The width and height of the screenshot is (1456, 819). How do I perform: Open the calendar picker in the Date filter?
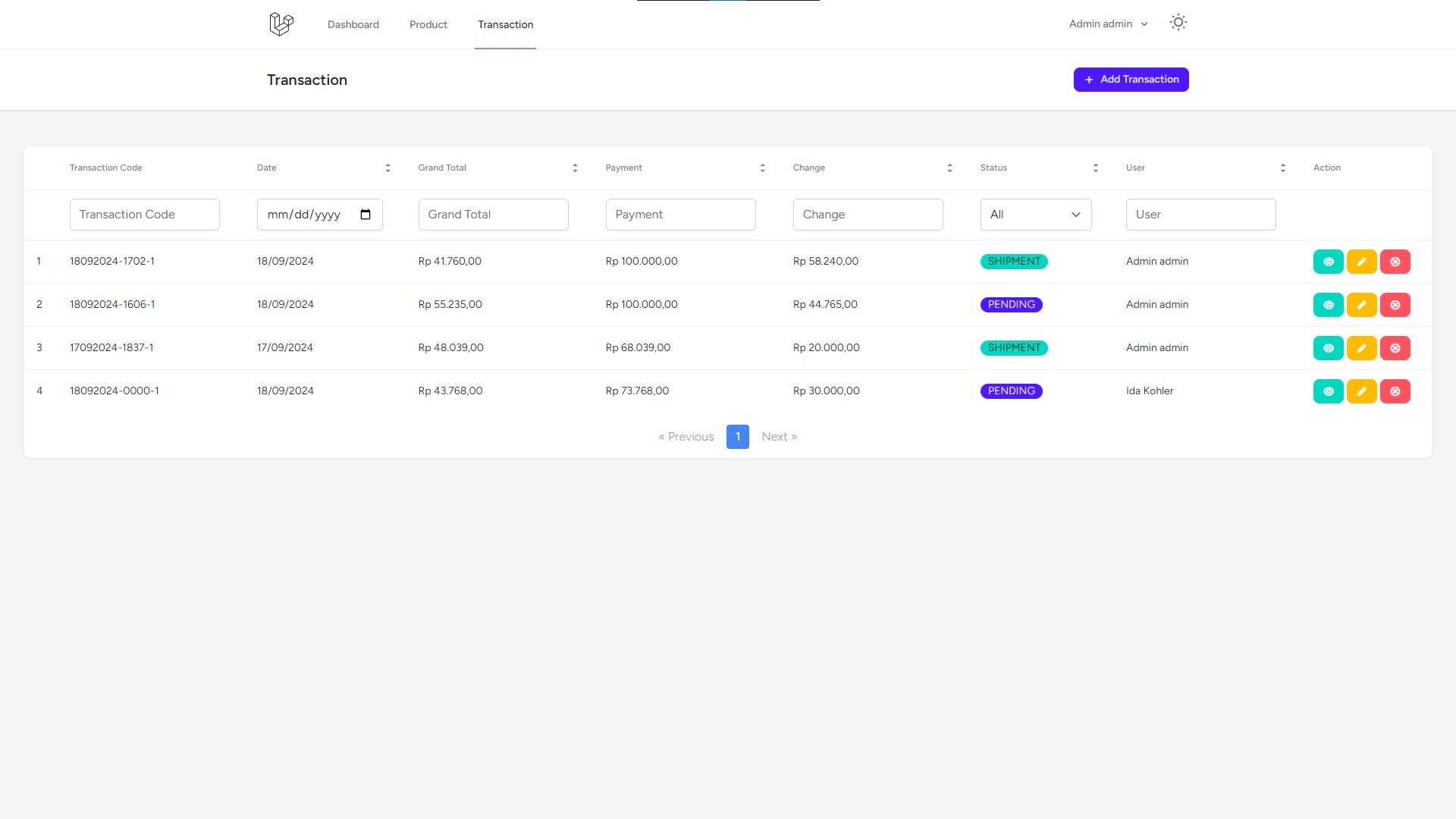click(x=365, y=215)
